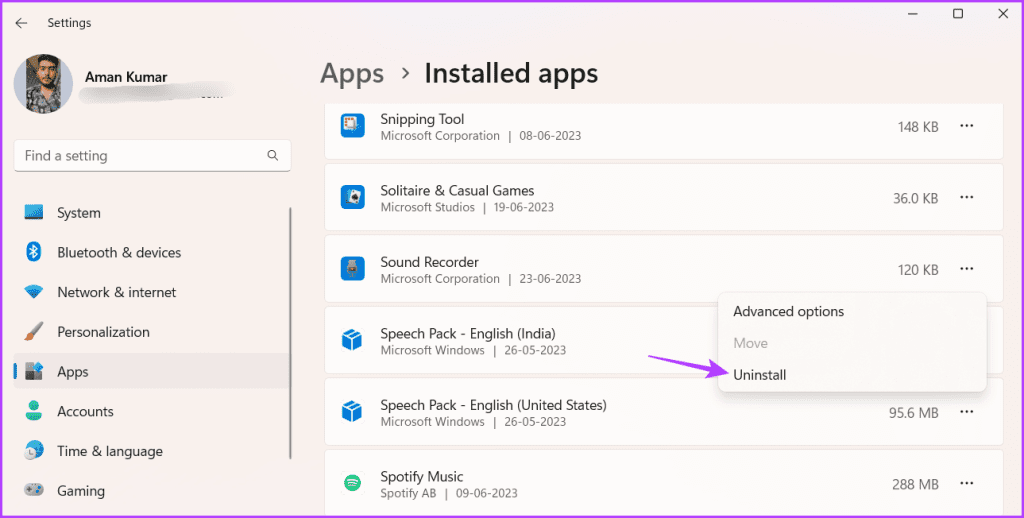Click the 120 KB size value
Image resolution: width=1024 pixels, height=518 pixels.
pos(918,270)
